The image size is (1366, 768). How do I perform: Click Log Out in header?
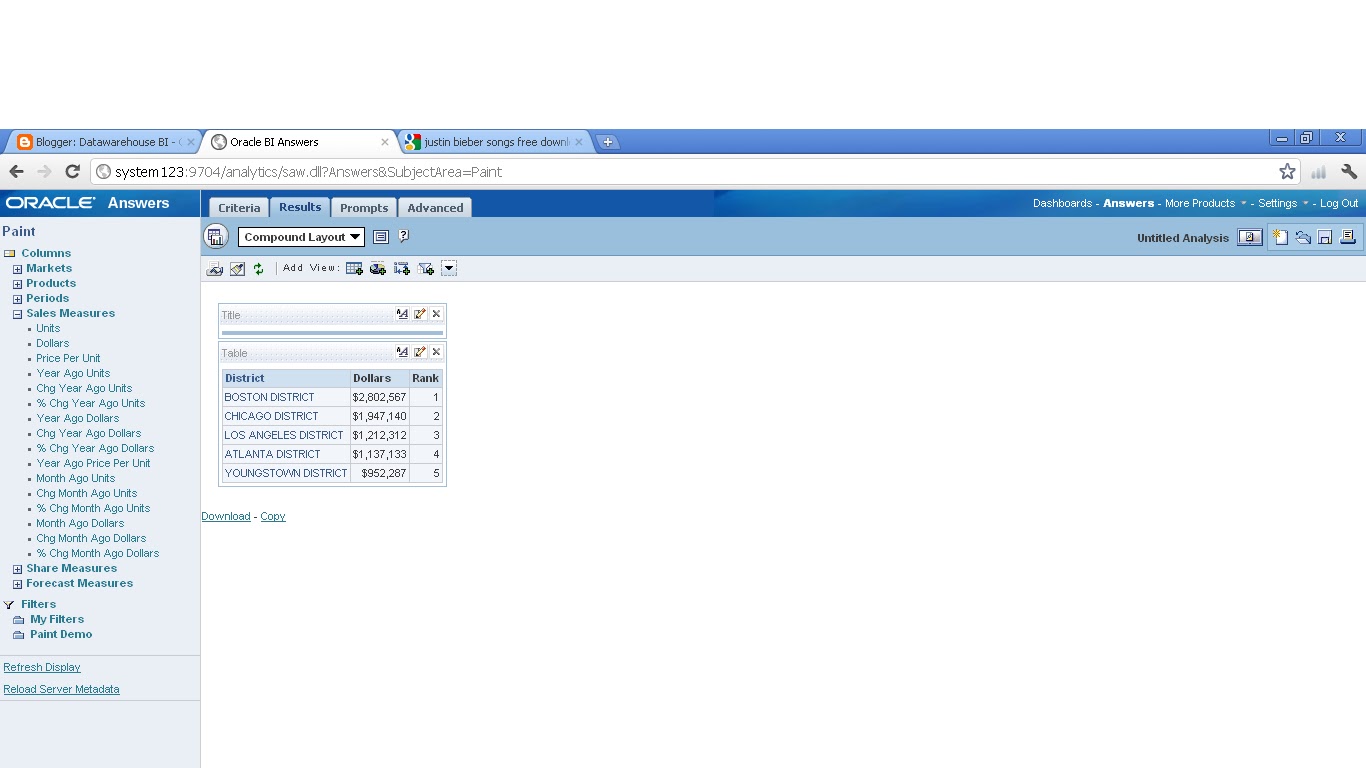click(1339, 203)
